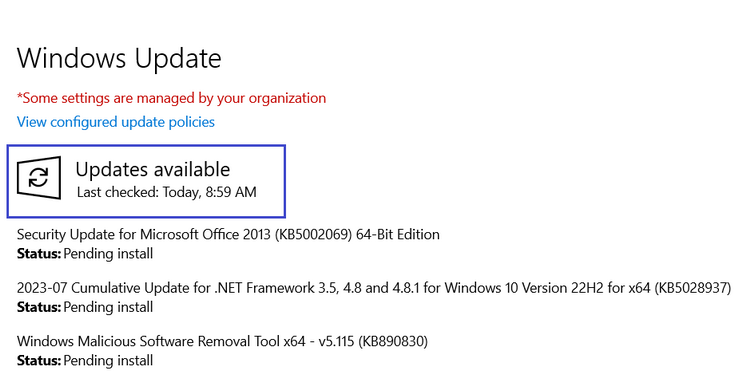Click the Windows Update sync arrows icon

[39, 178]
